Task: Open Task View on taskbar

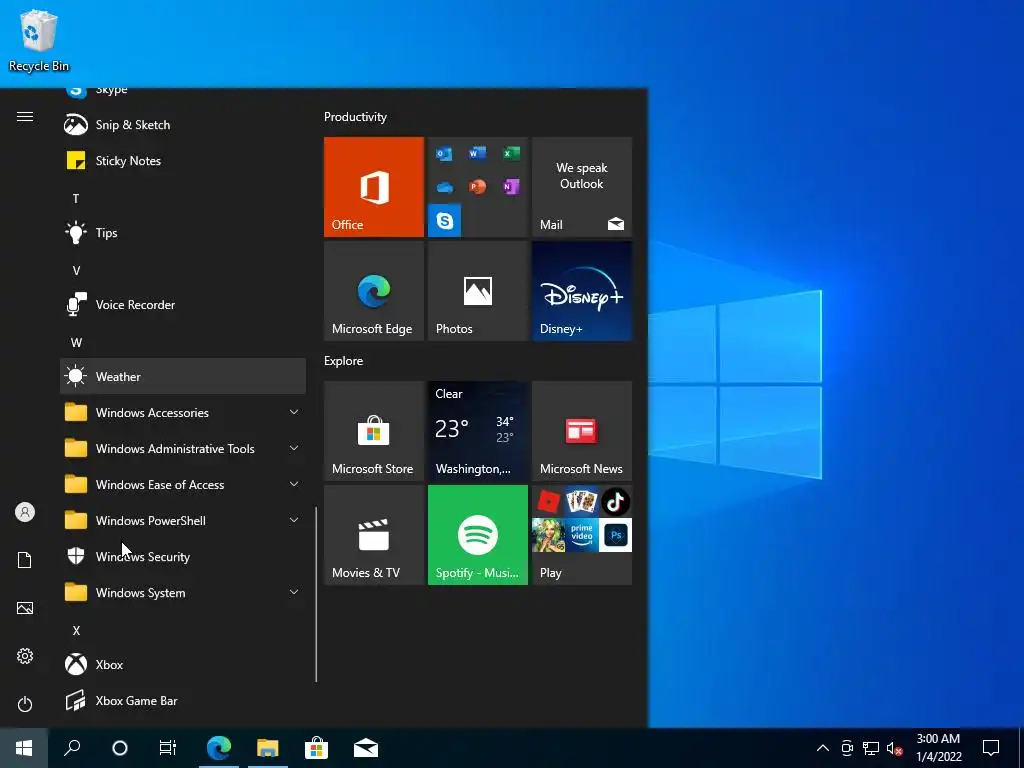Action: point(168,748)
